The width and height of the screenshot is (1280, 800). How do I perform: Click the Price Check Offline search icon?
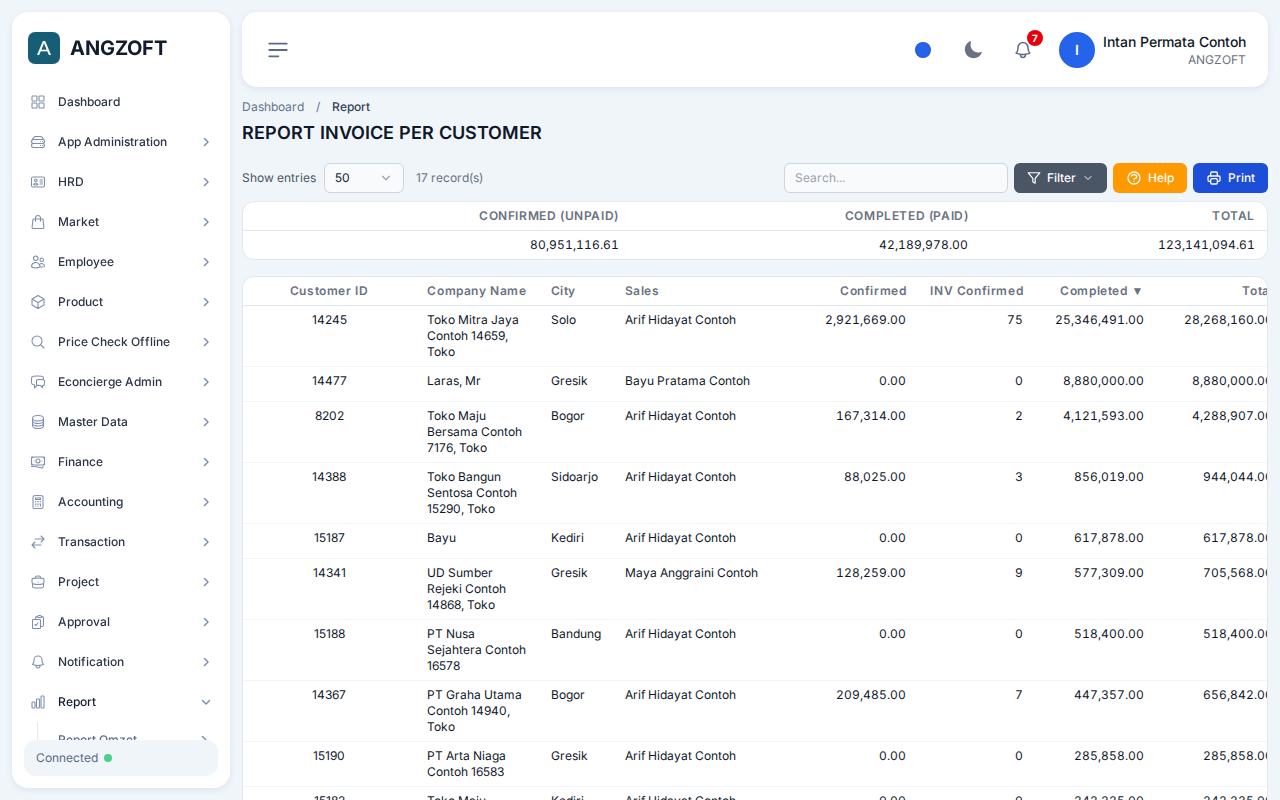click(x=38, y=342)
